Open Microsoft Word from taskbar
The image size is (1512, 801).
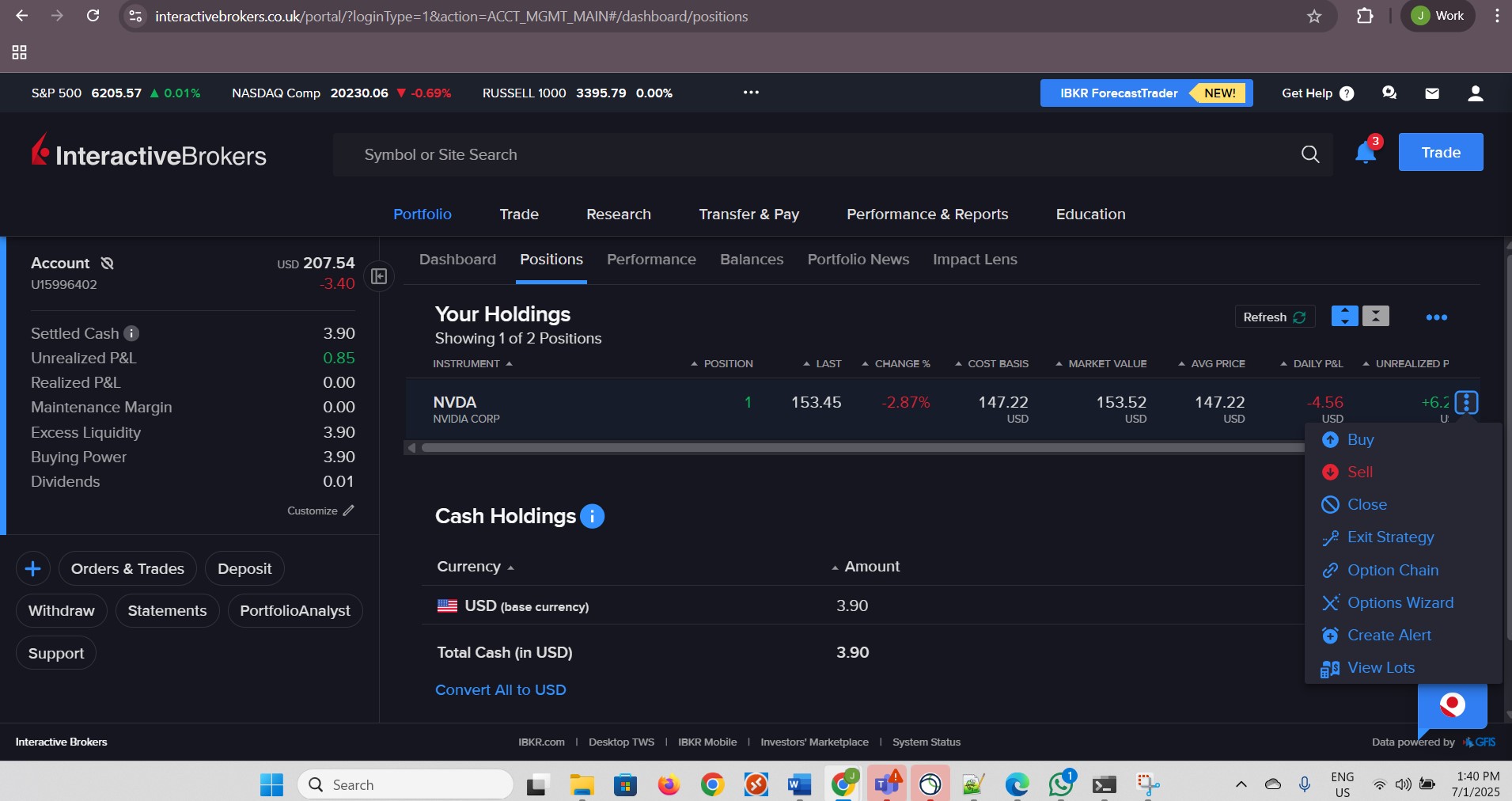tap(800, 784)
